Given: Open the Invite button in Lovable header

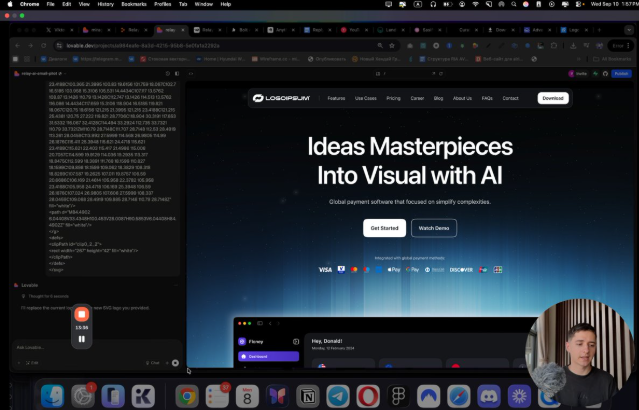Looking at the screenshot, I should coord(578,74).
